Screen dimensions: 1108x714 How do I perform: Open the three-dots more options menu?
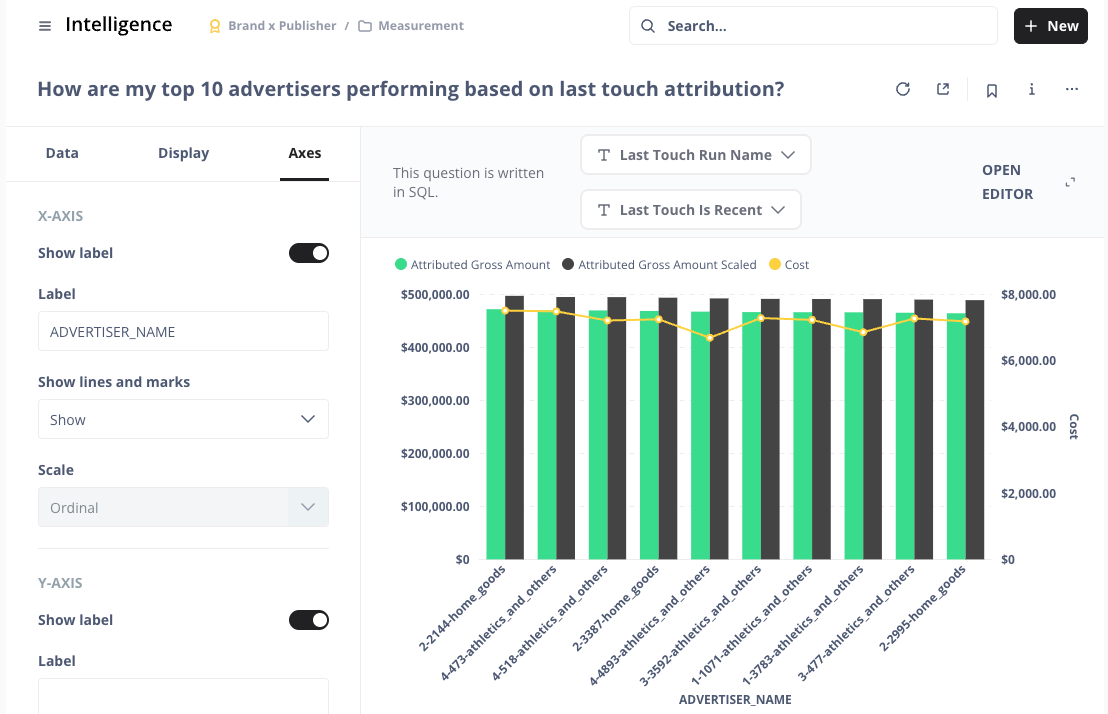point(1072,90)
